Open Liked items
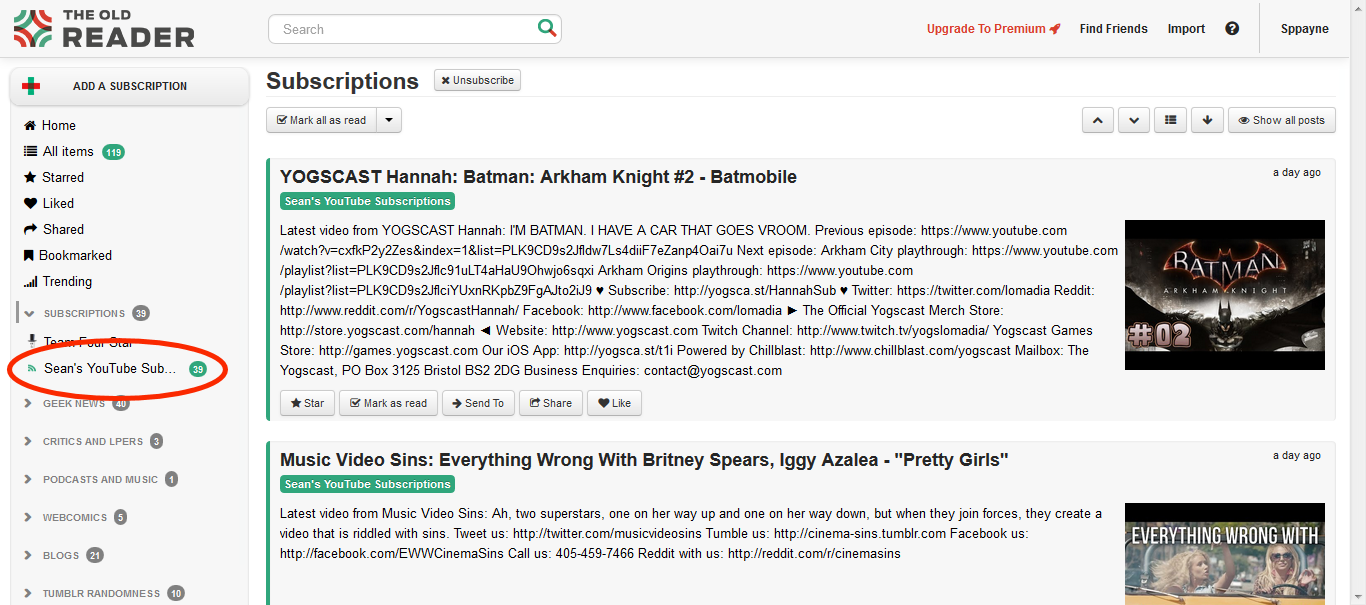The height and width of the screenshot is (605, 1366). pyautogui.click(x=49, y=203)
